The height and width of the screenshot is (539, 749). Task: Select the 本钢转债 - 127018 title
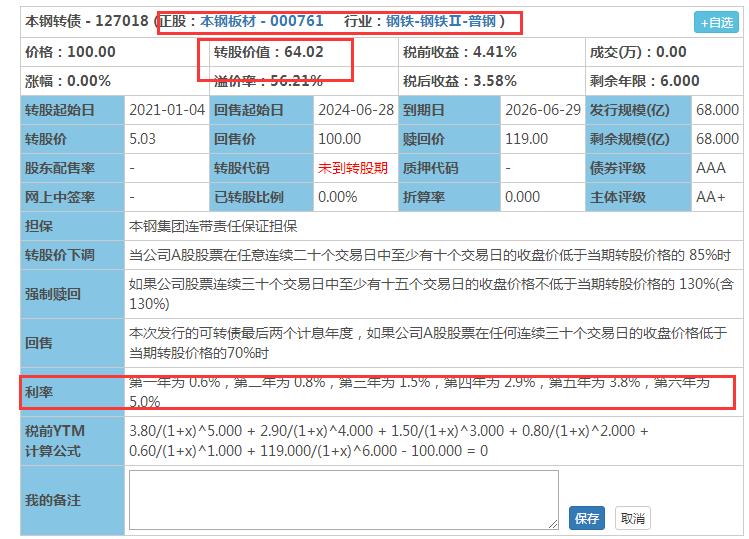[x=86, y=21]
